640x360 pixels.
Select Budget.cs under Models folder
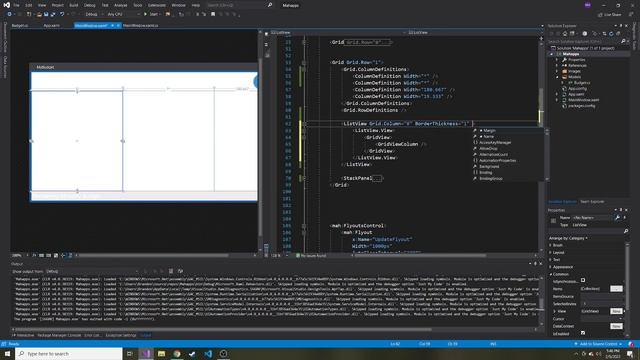coord(582,83)
